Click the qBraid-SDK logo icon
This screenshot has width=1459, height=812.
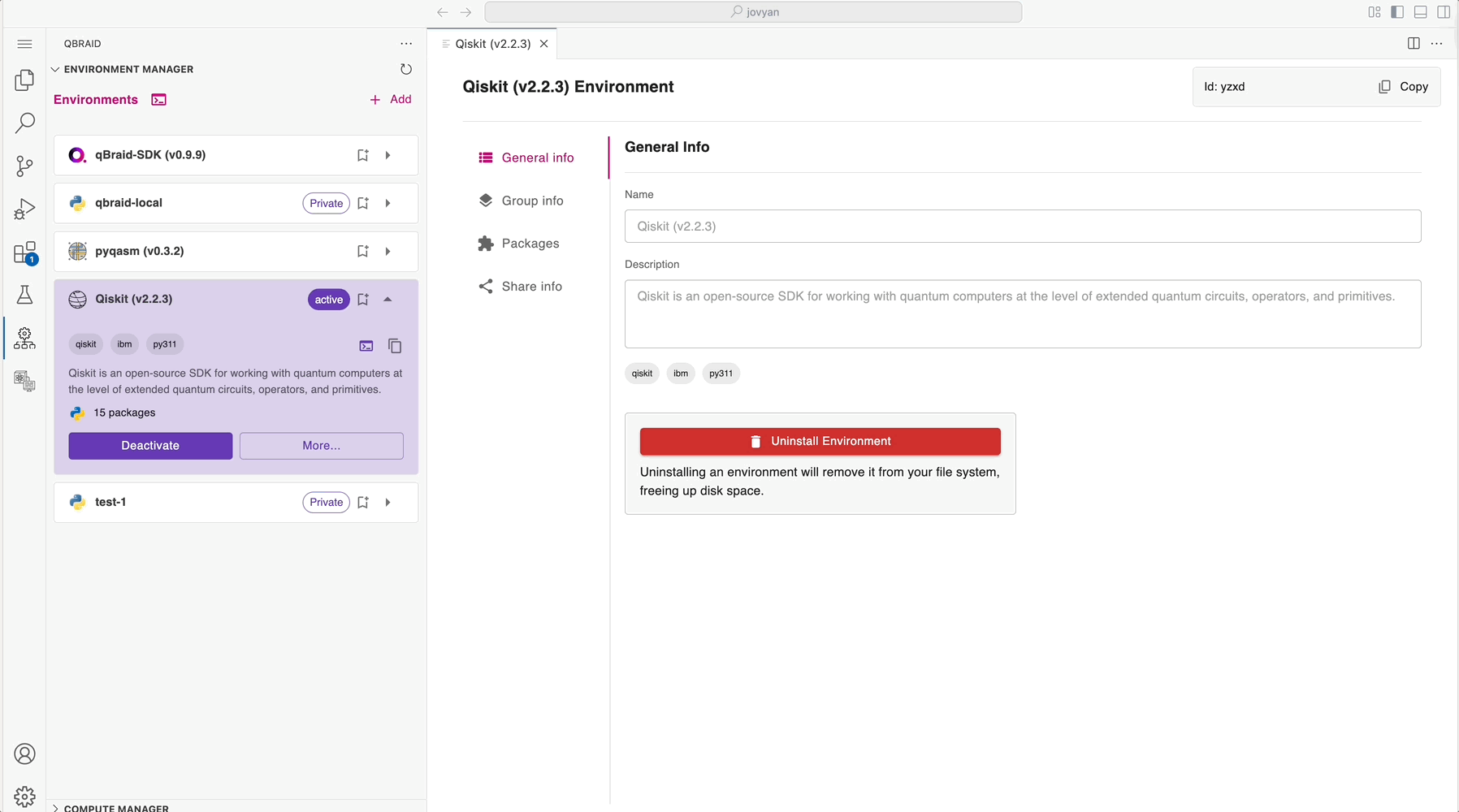tap(77, 155)
